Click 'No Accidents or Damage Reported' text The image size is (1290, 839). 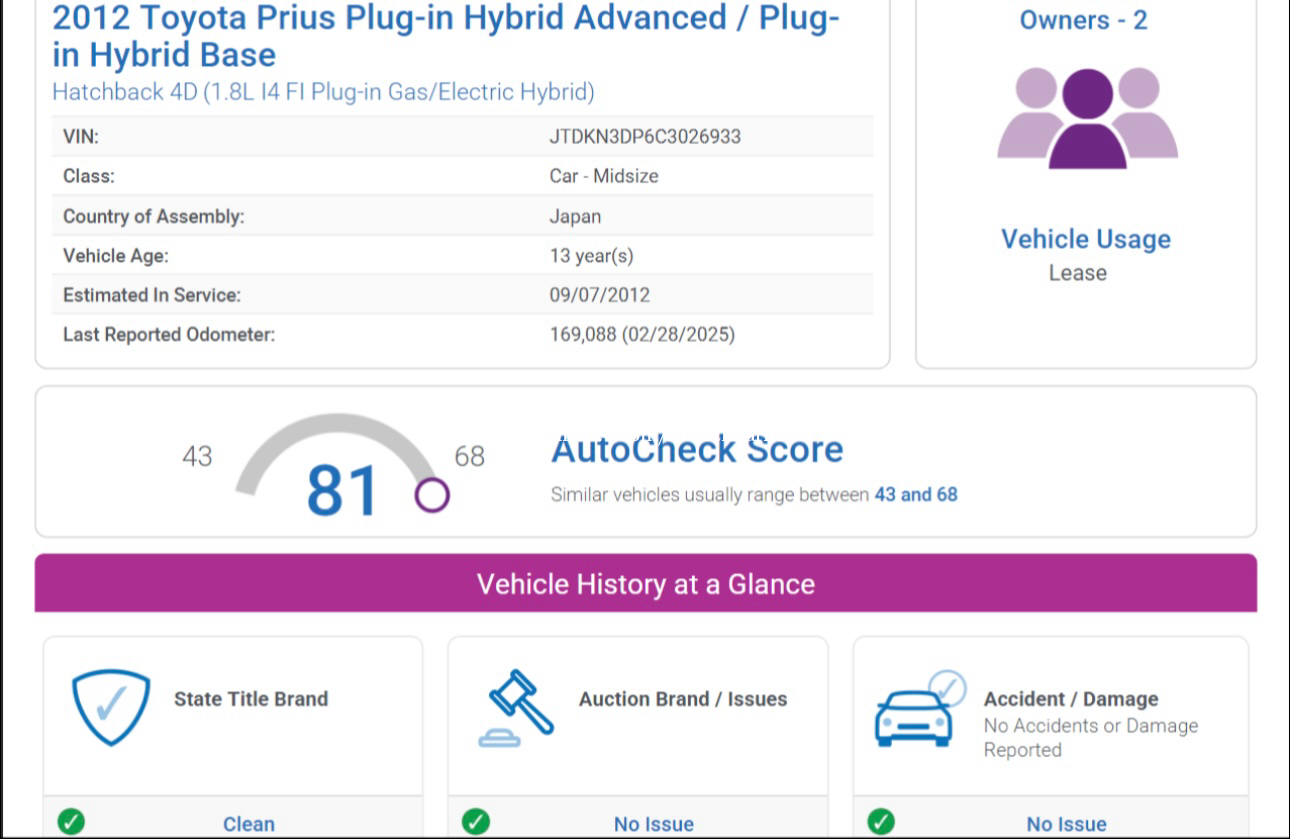click(x=1091, y=738)
